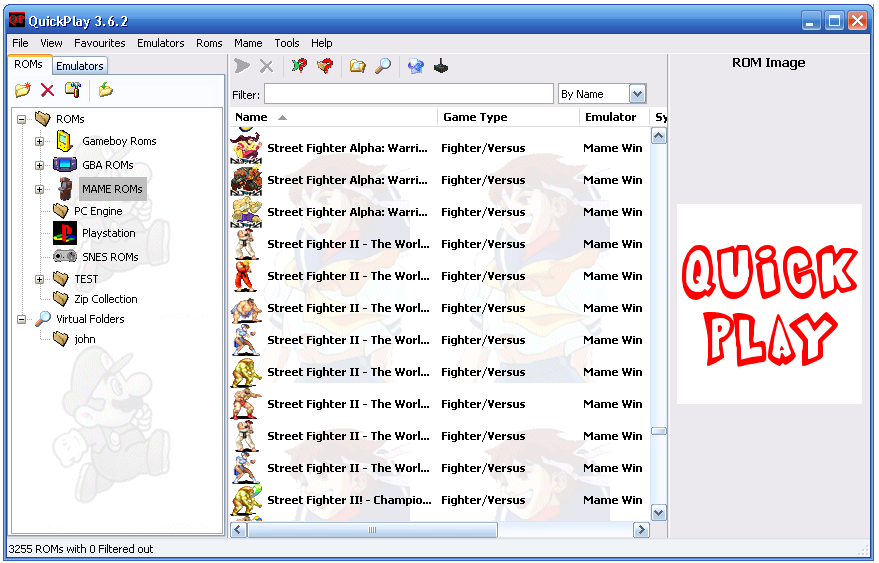
Task: Click the yellow Gameboy icon in the tree
Action: (64, 141)
